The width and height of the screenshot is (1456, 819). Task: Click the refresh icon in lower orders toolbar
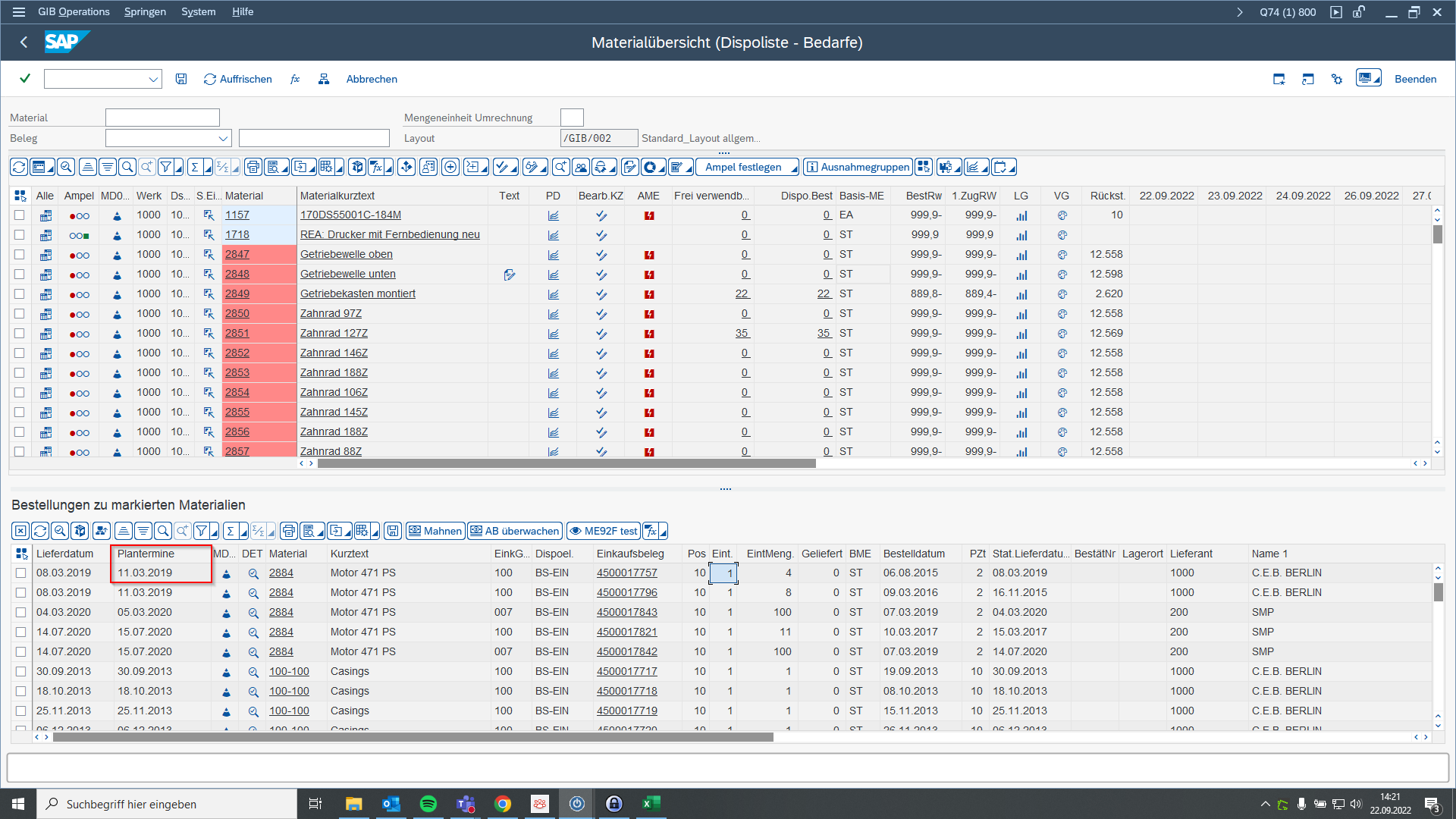point(40,531)
